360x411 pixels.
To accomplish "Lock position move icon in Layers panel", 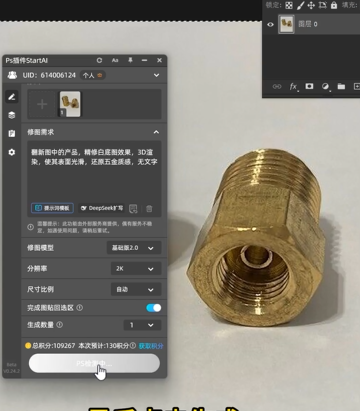I will point(311,5).
